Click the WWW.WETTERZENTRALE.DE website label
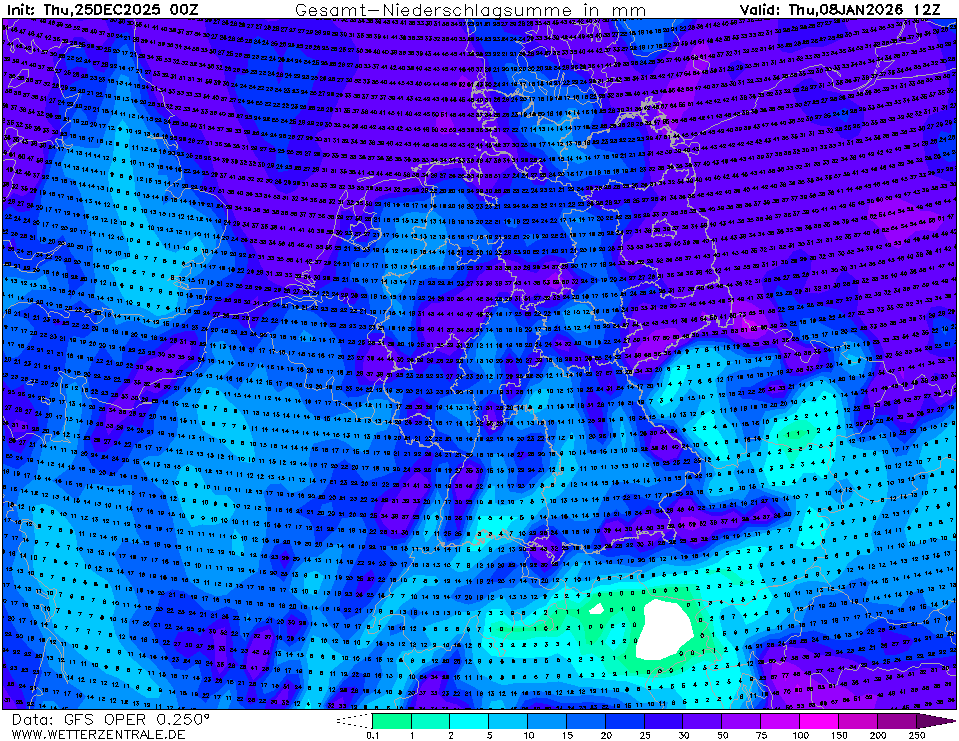959x741 pixels. click(x=99, y=734)
